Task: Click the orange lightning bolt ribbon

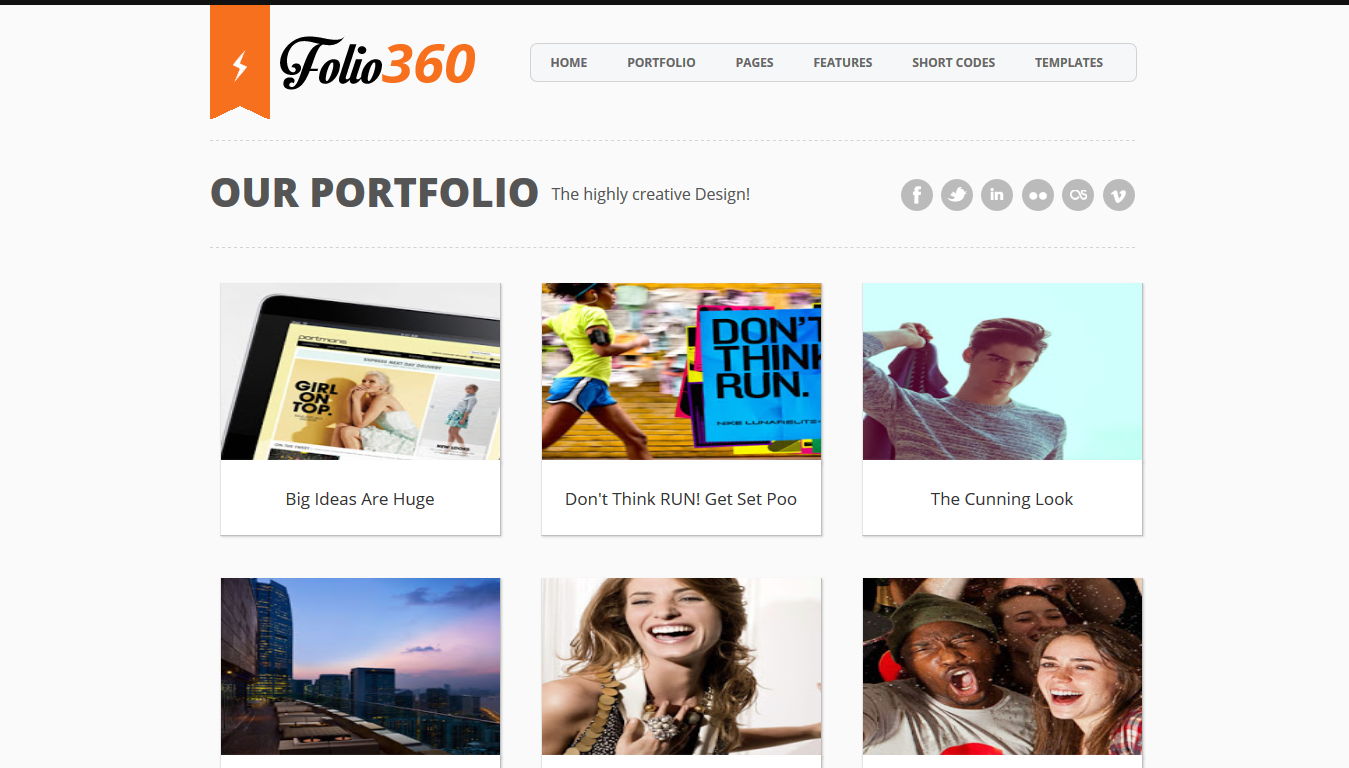Action: click(240, 62)
